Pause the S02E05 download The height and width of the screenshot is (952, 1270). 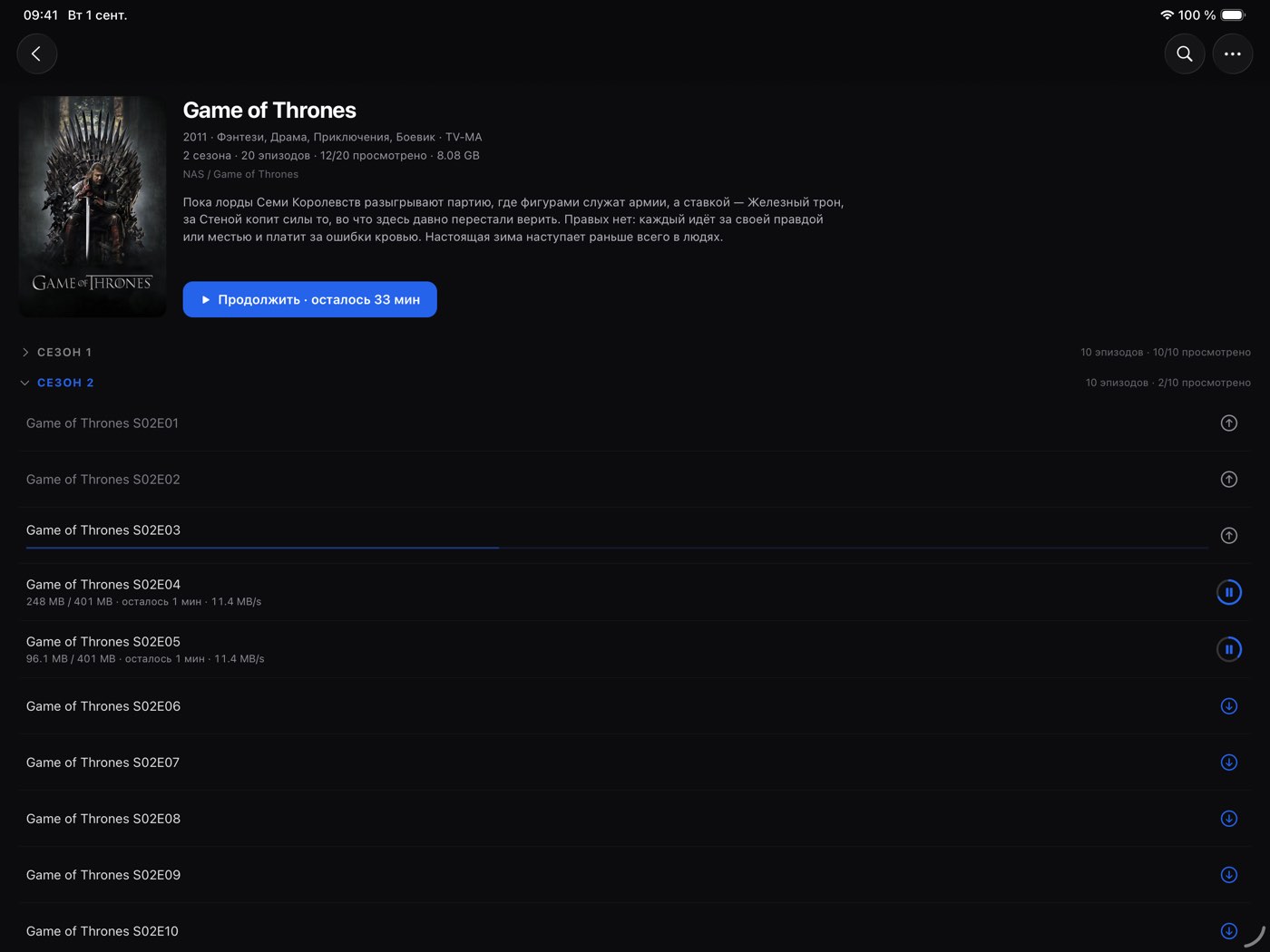coord(1229,649)
